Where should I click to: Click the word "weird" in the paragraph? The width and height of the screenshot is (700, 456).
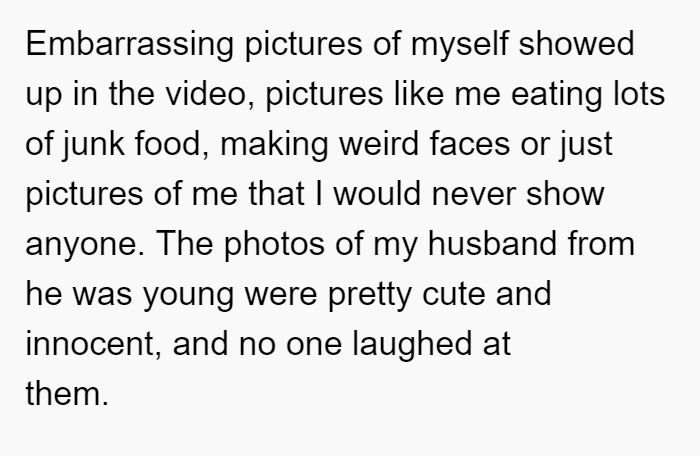click(379, 143)
